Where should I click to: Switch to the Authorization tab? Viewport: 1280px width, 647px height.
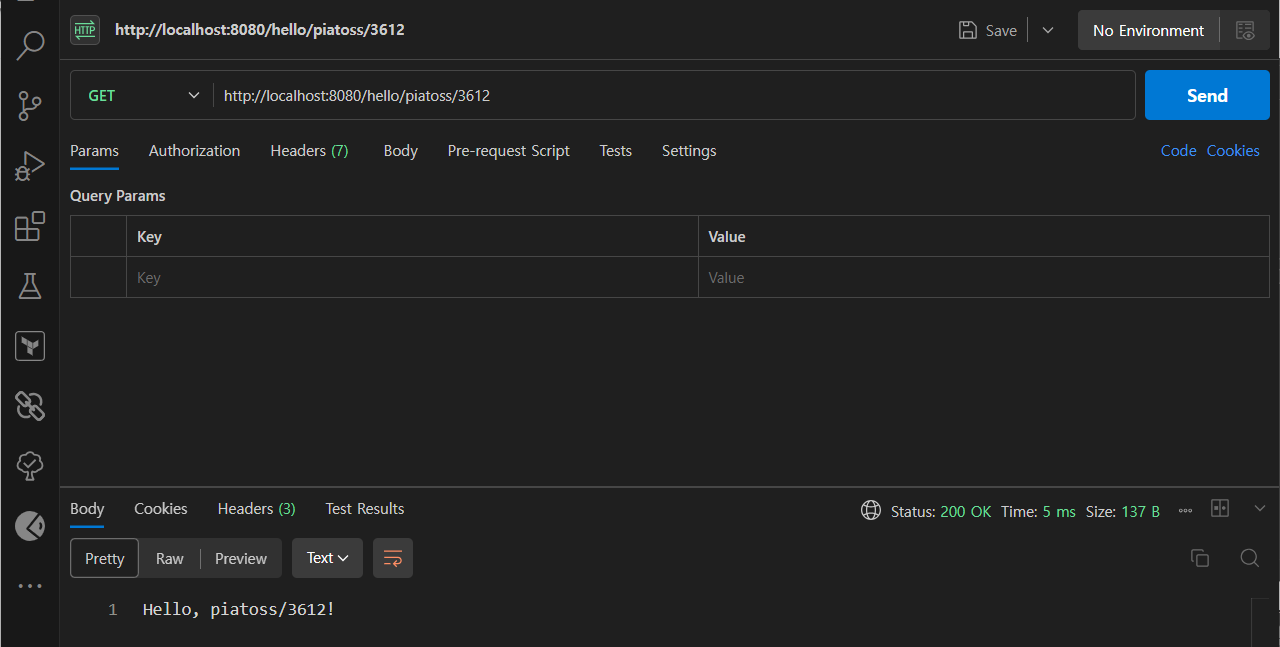194,151
